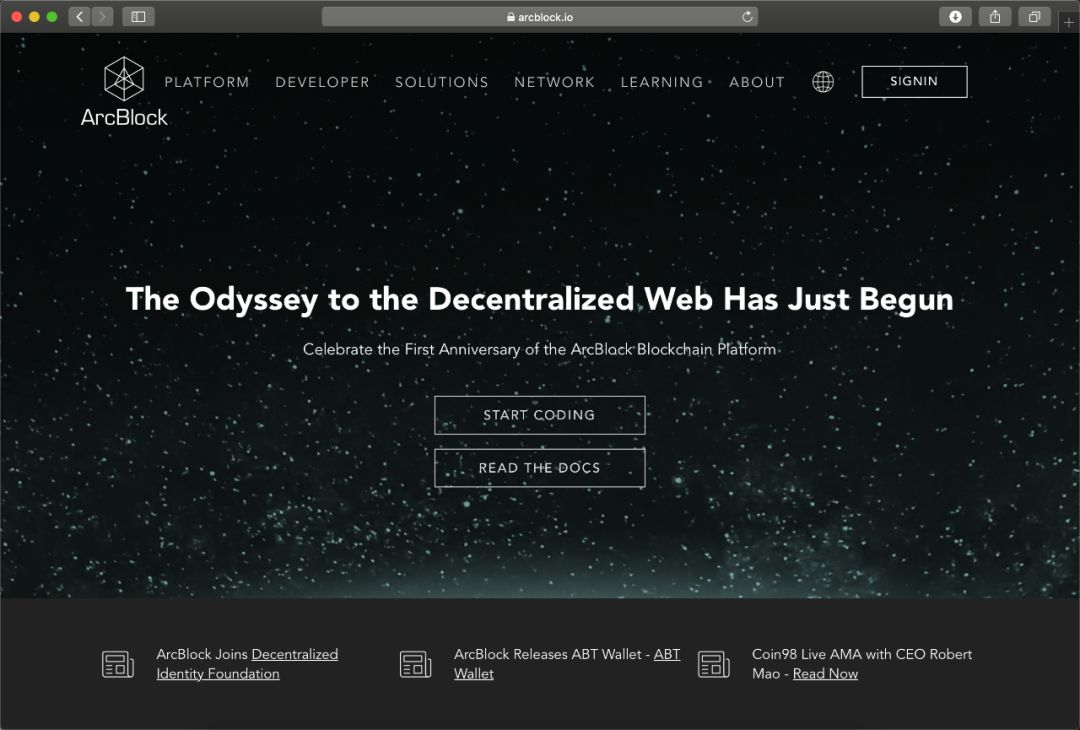Click the Safari forward arrow
Screen dimensions: 1080x730
click(x=103, y=17)
